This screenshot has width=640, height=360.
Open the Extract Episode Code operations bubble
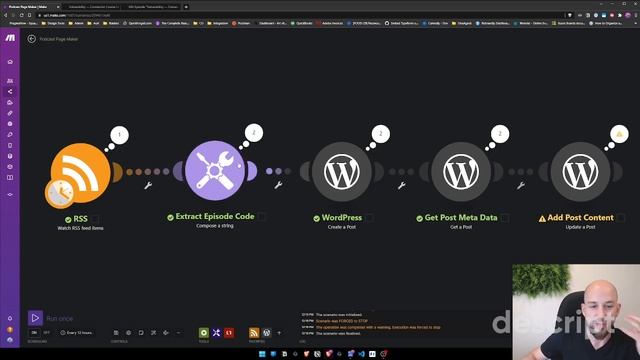click(254, 133)
